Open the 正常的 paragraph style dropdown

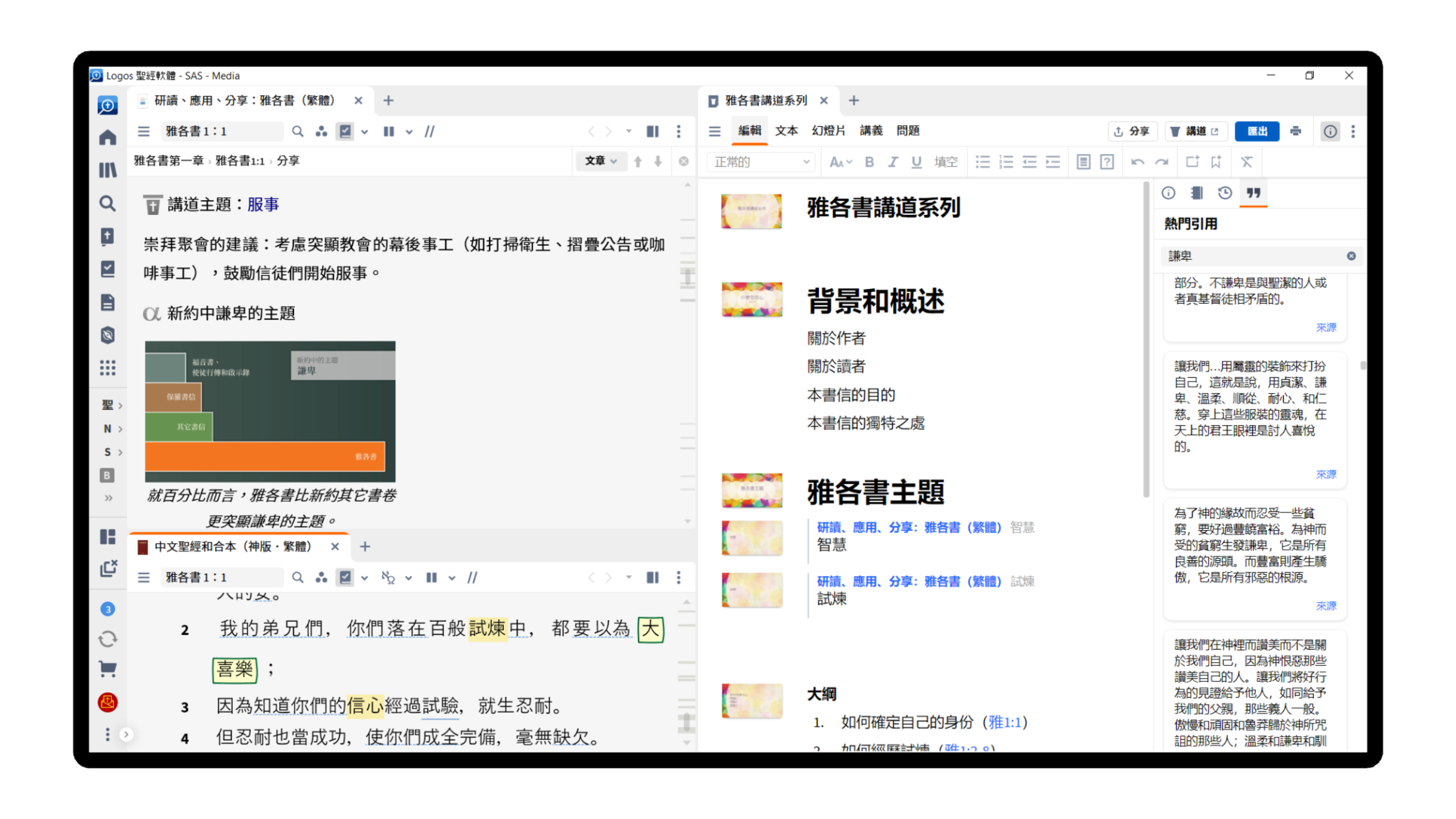point(761,162)
